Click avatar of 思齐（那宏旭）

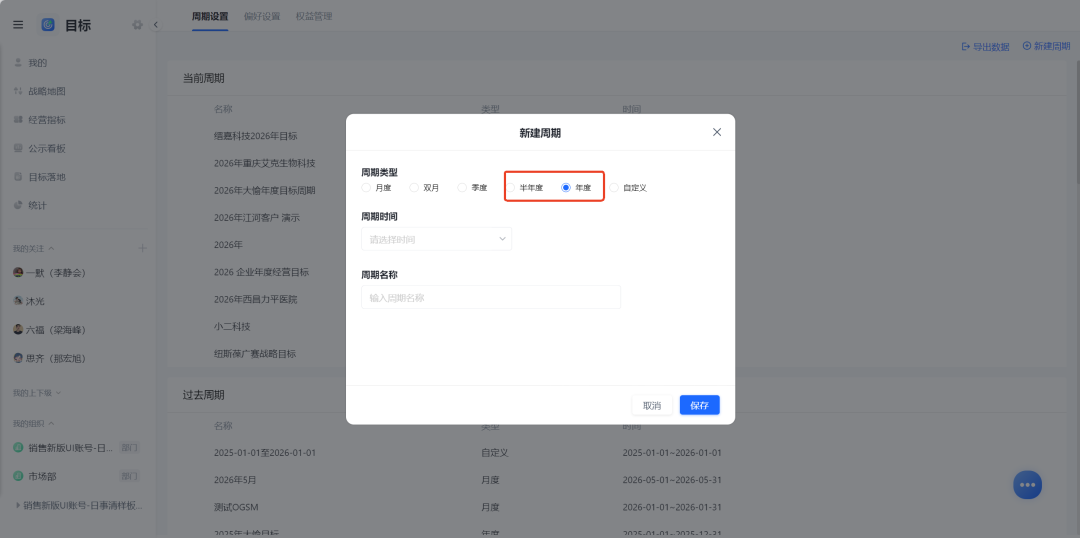coord(19,358)
